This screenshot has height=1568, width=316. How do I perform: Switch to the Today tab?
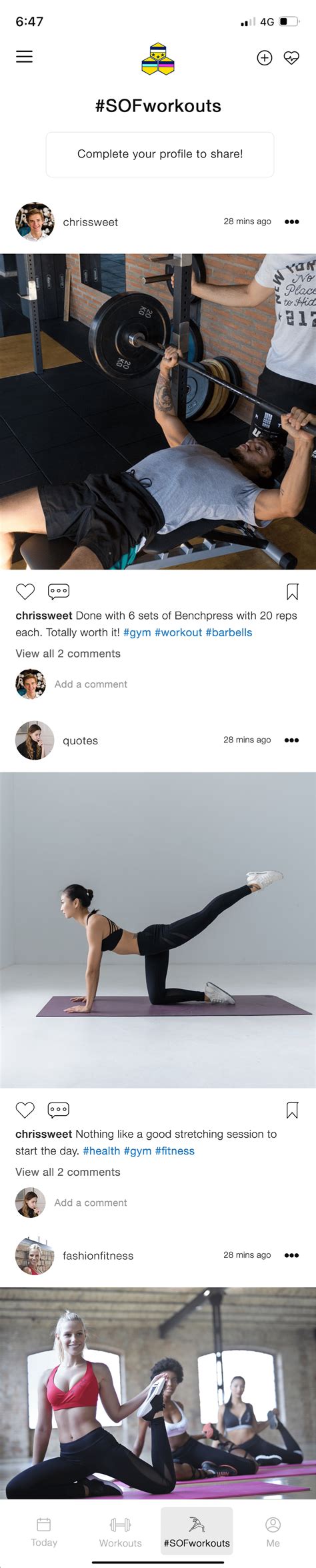44,1531
